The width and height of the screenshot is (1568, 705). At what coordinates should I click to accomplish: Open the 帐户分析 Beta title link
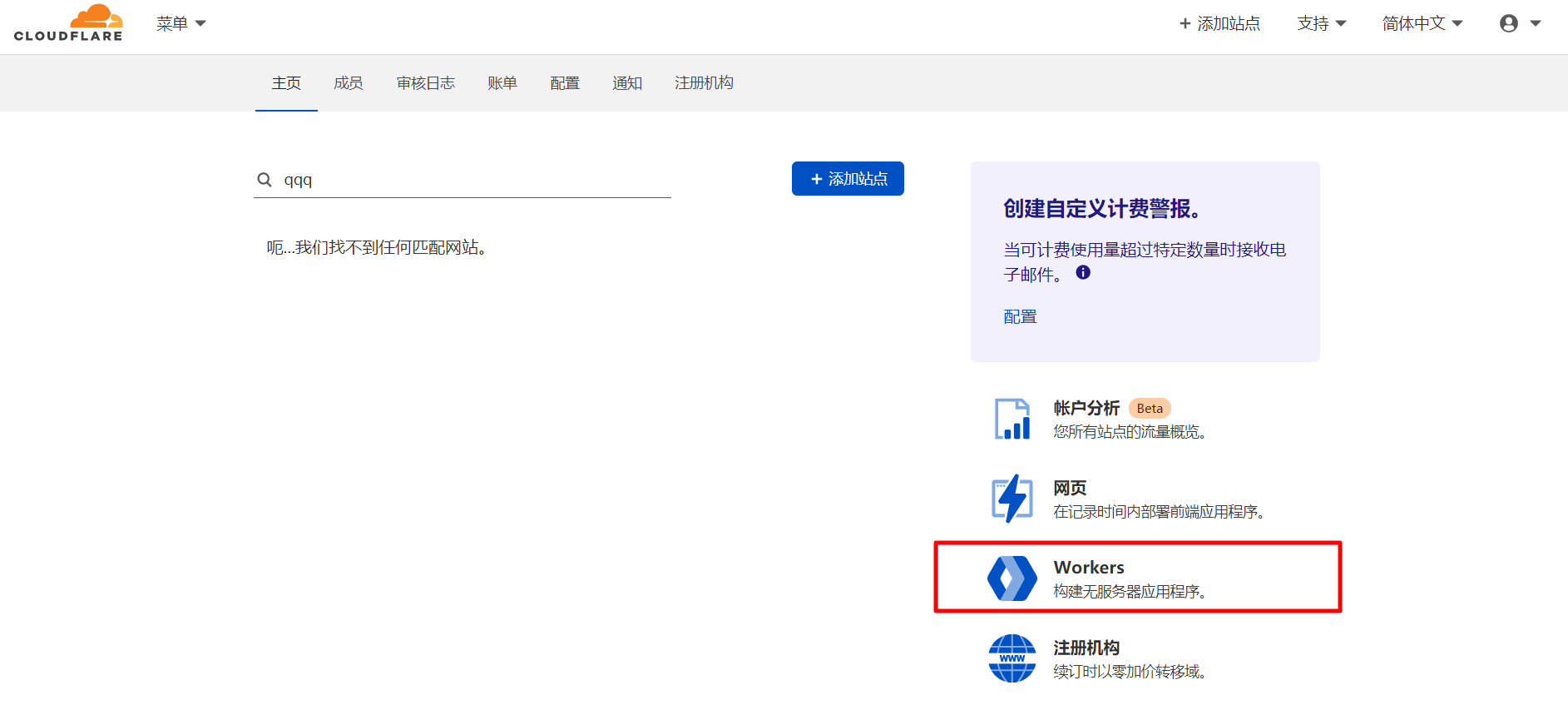[1086, 408]
